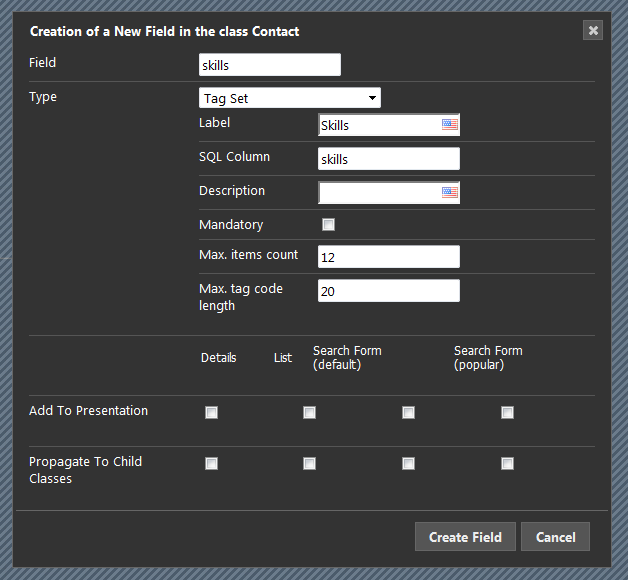Click into the Label text box
Image resolution: width=628 pixels, height=580 pixels.
[x=378, y=125]
